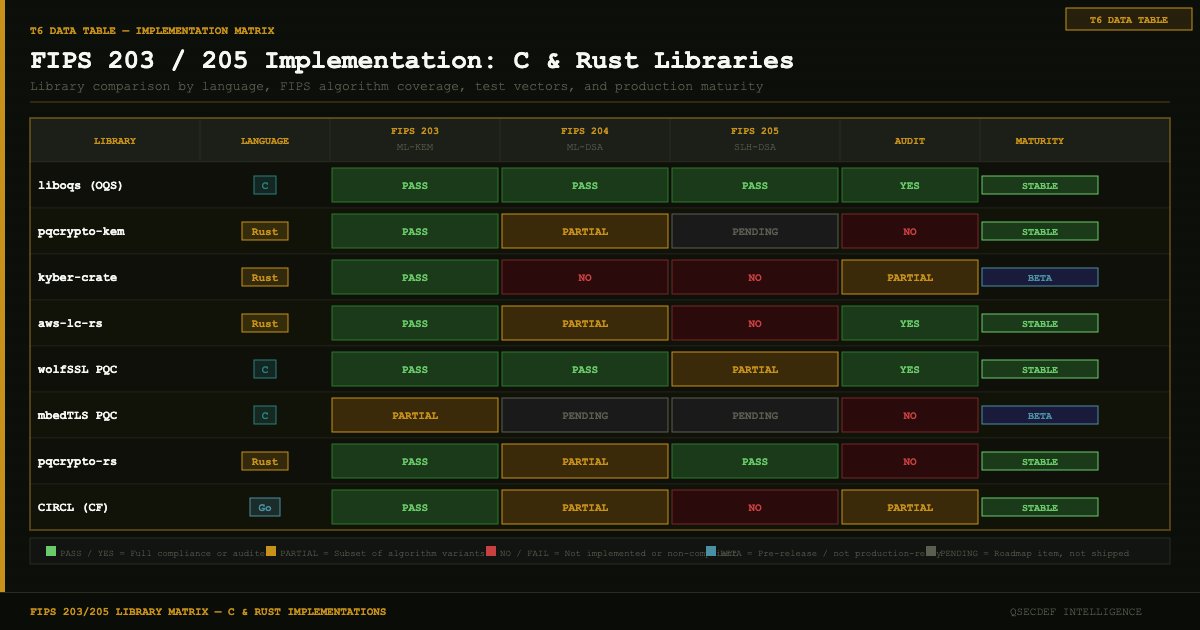
Task: Click the QSECDEF INTELLIGENCE footer text
Action: click(x=1076, y=611)
